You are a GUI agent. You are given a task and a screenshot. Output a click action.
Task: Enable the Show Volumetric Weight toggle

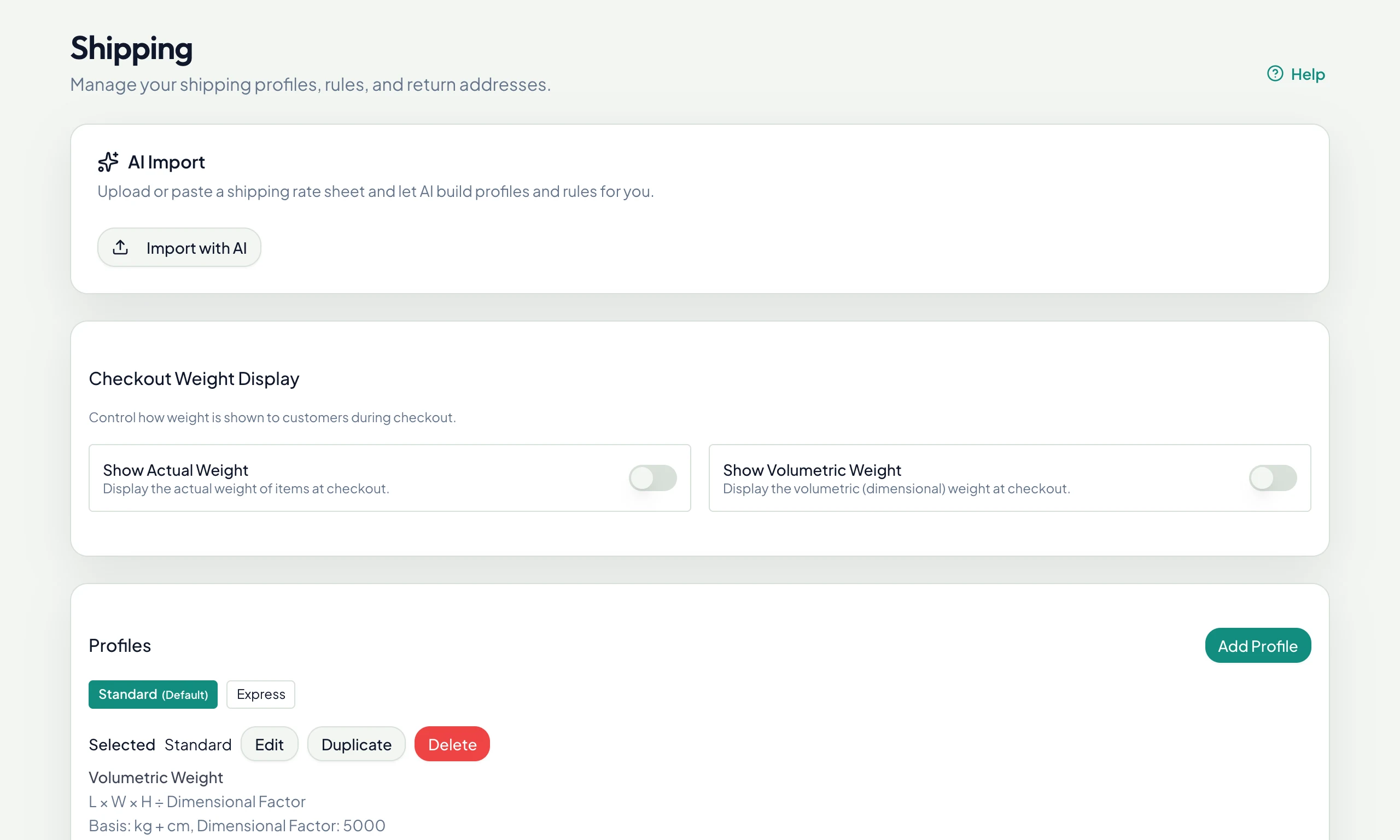coord(1273,478)
